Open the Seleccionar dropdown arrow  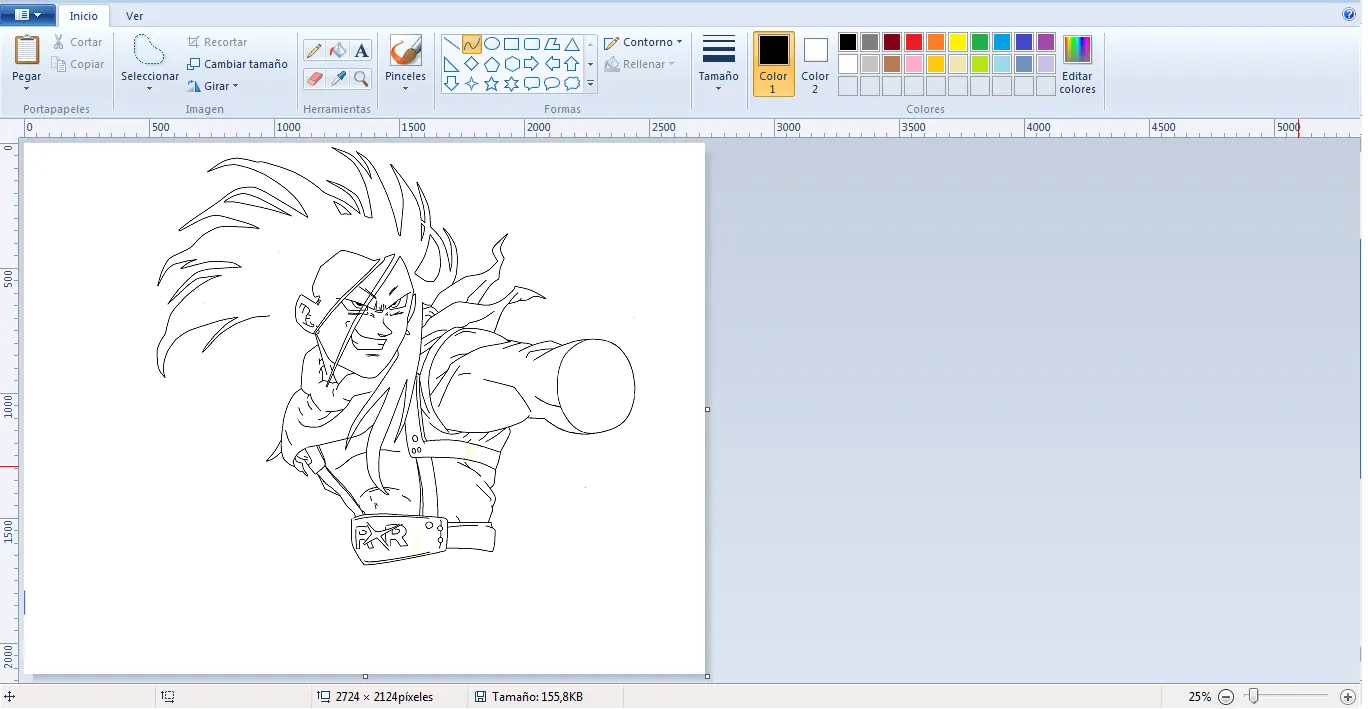[149, 88]
